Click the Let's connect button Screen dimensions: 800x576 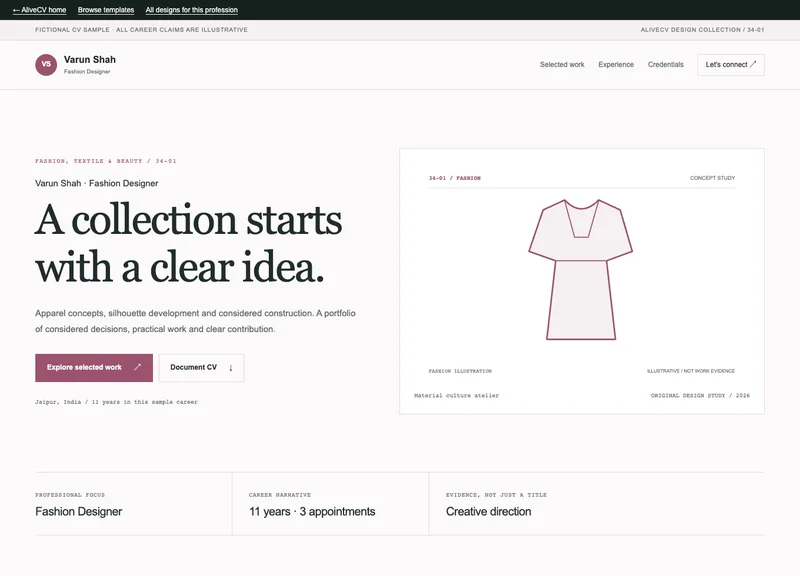(731, 65)
